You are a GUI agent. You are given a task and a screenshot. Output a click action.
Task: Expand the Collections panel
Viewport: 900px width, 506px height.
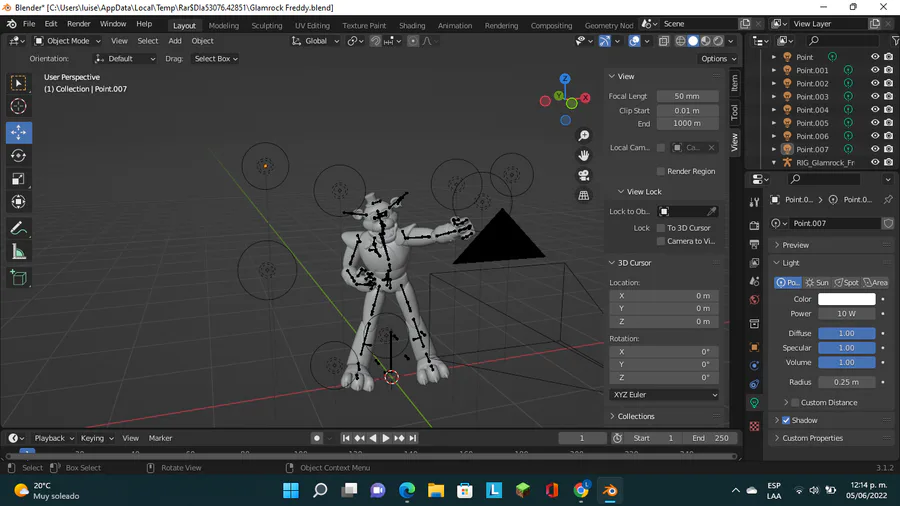pyautogui.click(x=635, y=416)
